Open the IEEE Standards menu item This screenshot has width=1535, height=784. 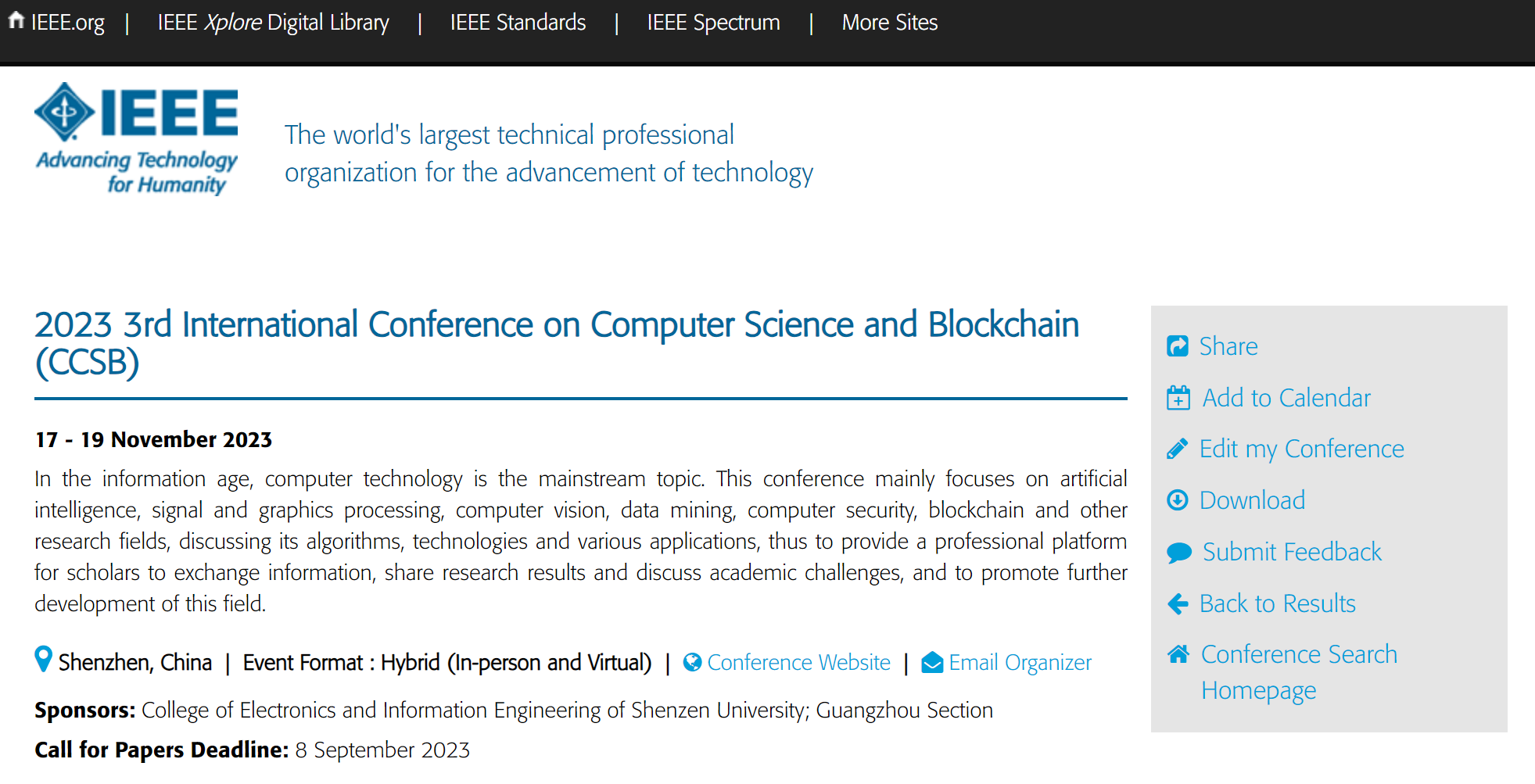point(518,22)
